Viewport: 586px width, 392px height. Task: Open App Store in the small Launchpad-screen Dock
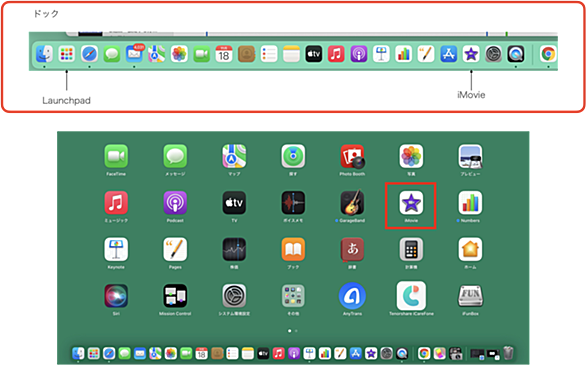pyautogui.click(x=355, y=353)
